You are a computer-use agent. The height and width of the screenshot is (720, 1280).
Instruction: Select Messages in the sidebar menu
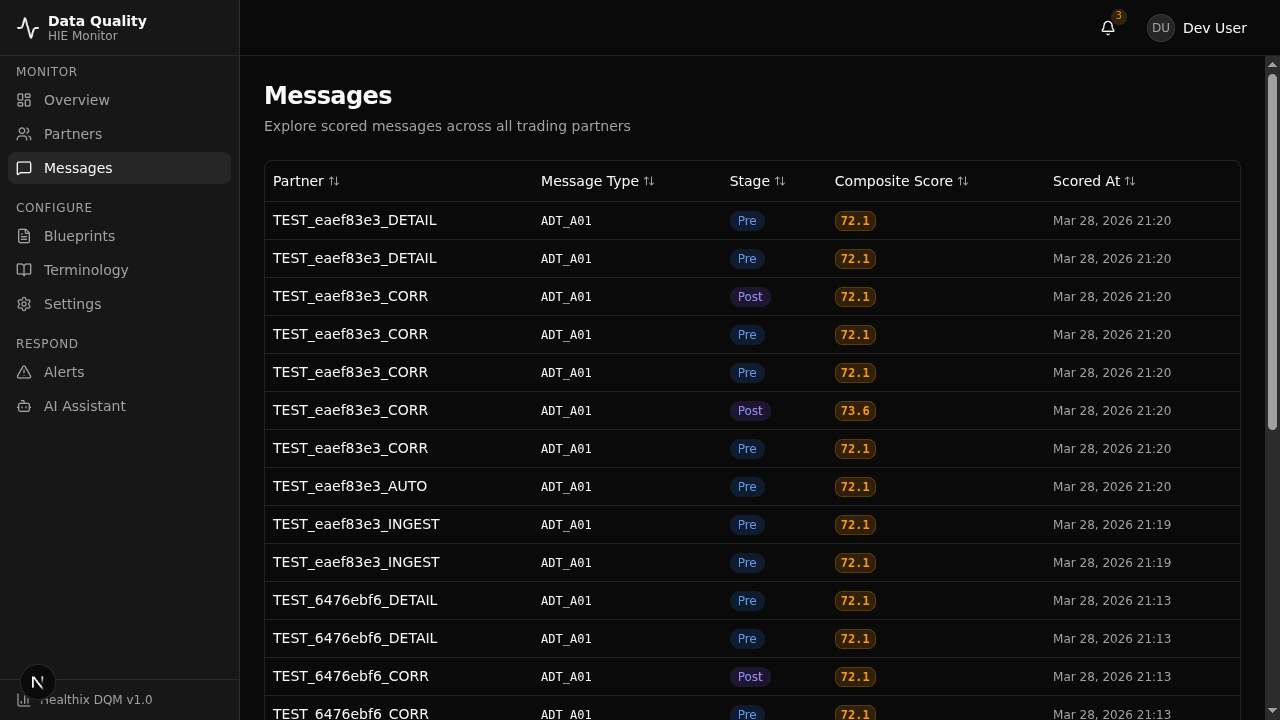[78, 167]
